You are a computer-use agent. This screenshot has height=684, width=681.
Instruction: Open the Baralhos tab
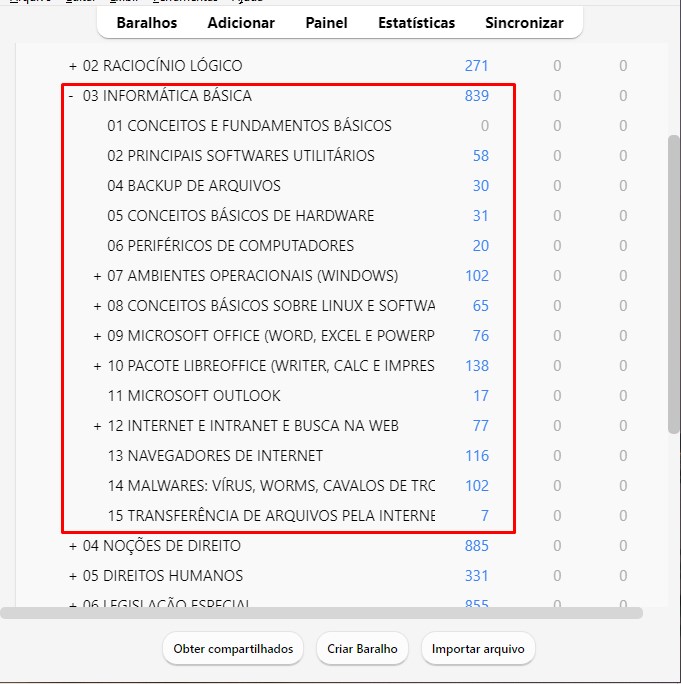pos(147,22)
